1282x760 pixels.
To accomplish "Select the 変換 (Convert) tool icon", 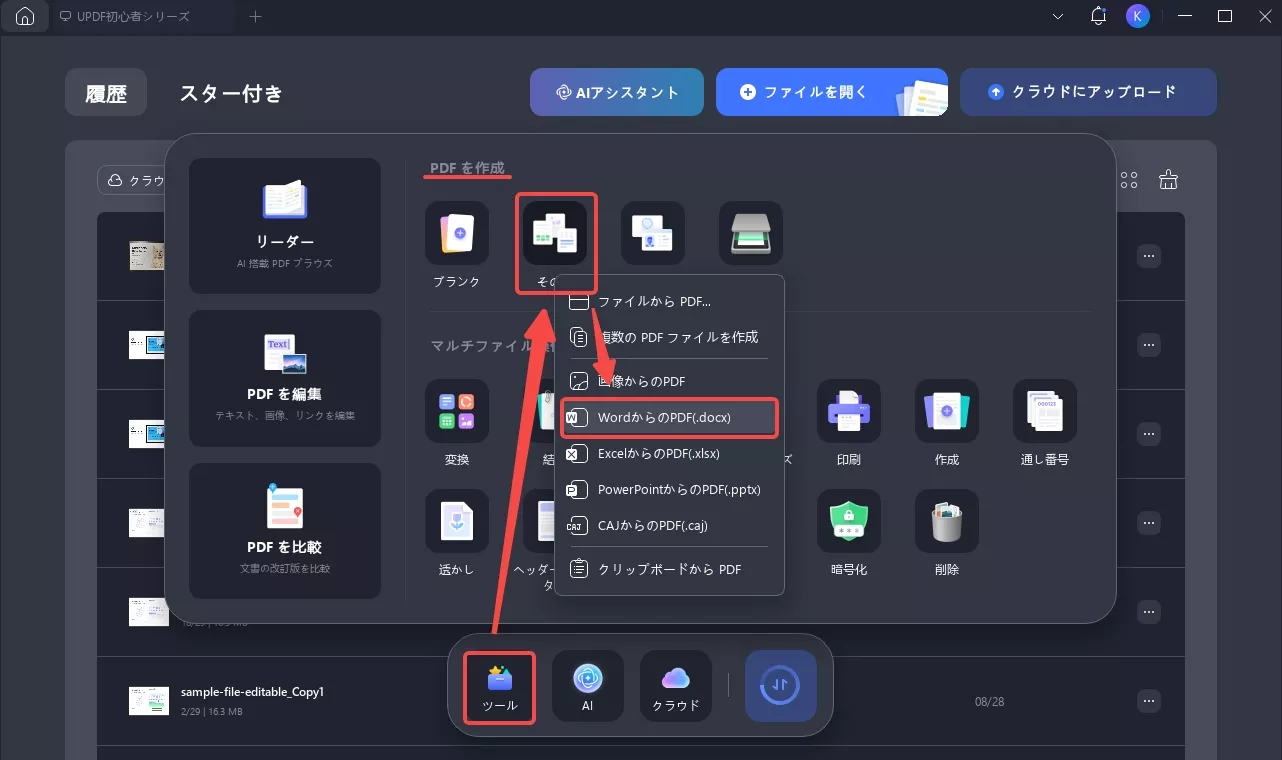I will (457, 412).
